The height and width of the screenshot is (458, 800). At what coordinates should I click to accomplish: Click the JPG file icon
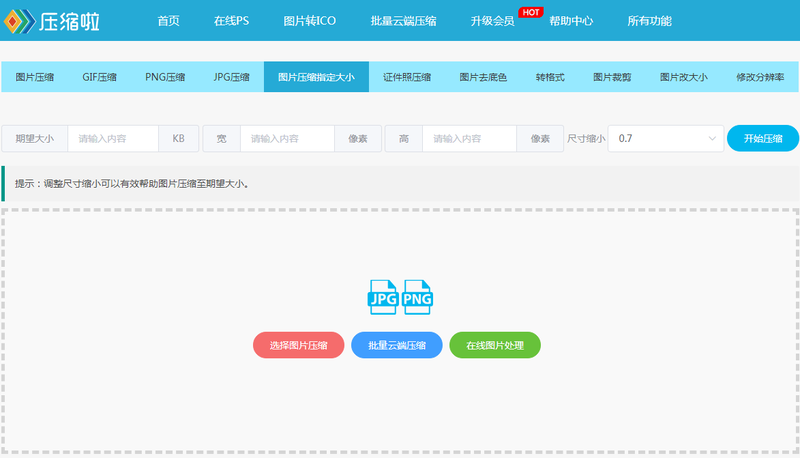383,297
